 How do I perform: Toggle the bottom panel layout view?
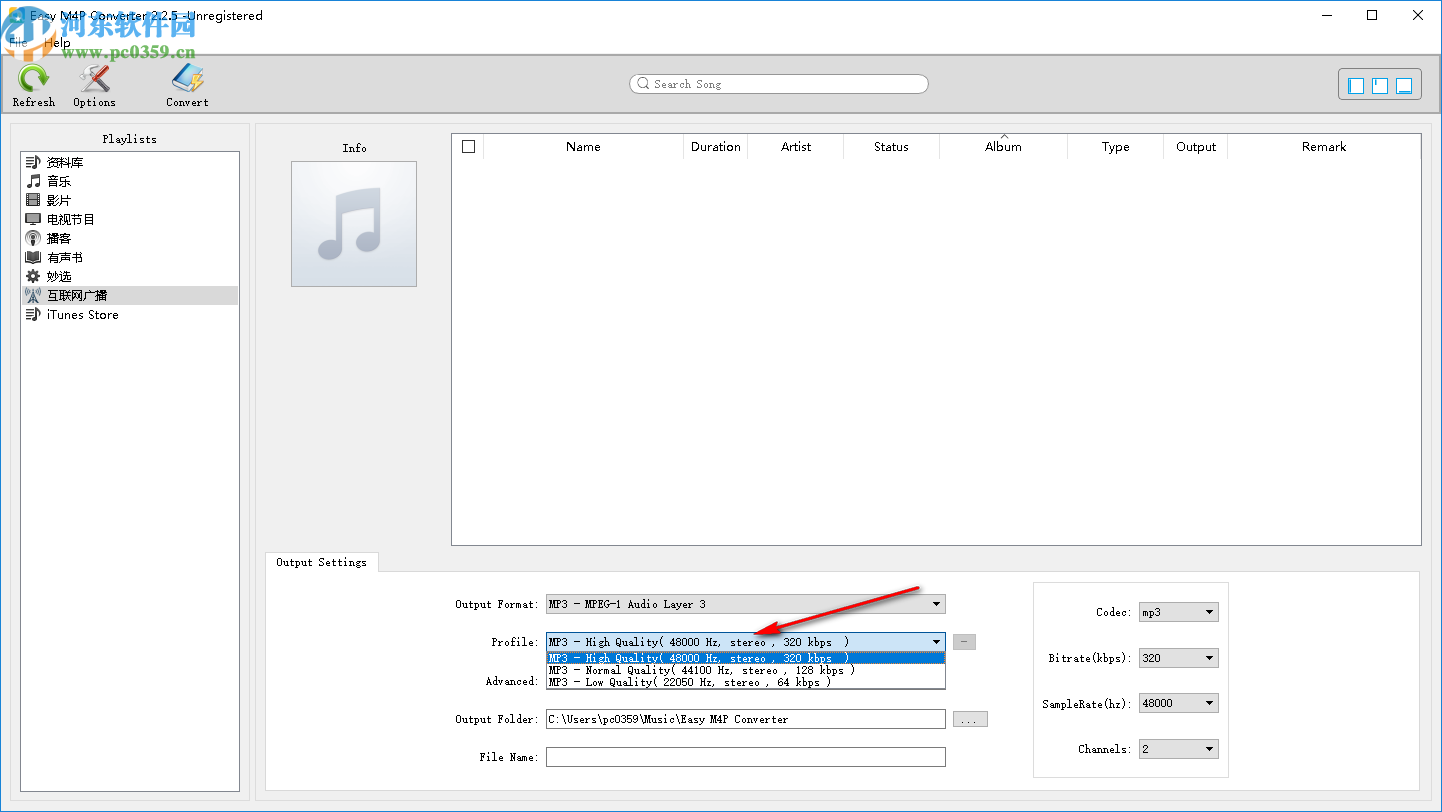(x=1403, y=84)
